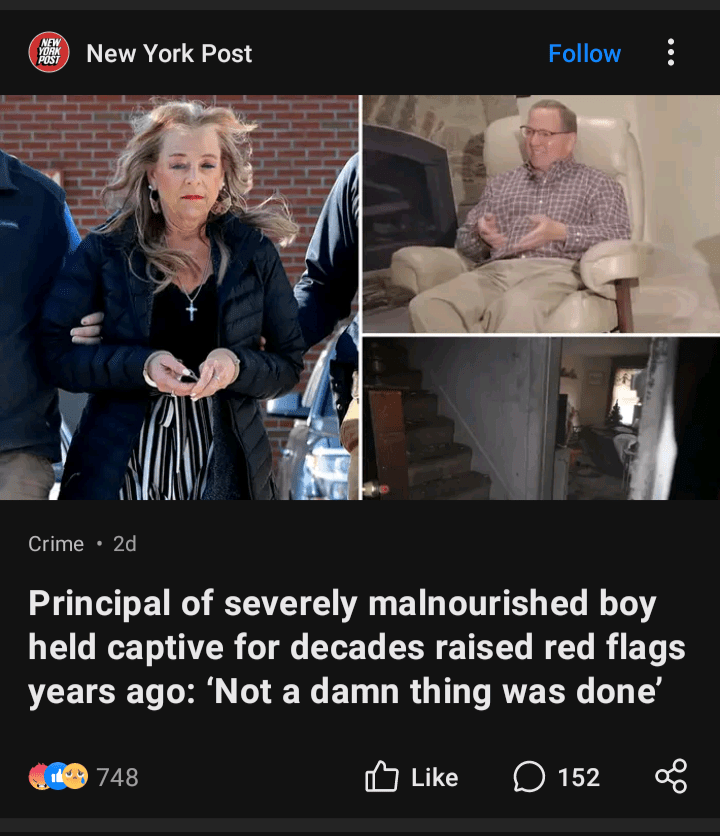Select the Crime category label
This screenshot has width=720, height=836.
56,544
